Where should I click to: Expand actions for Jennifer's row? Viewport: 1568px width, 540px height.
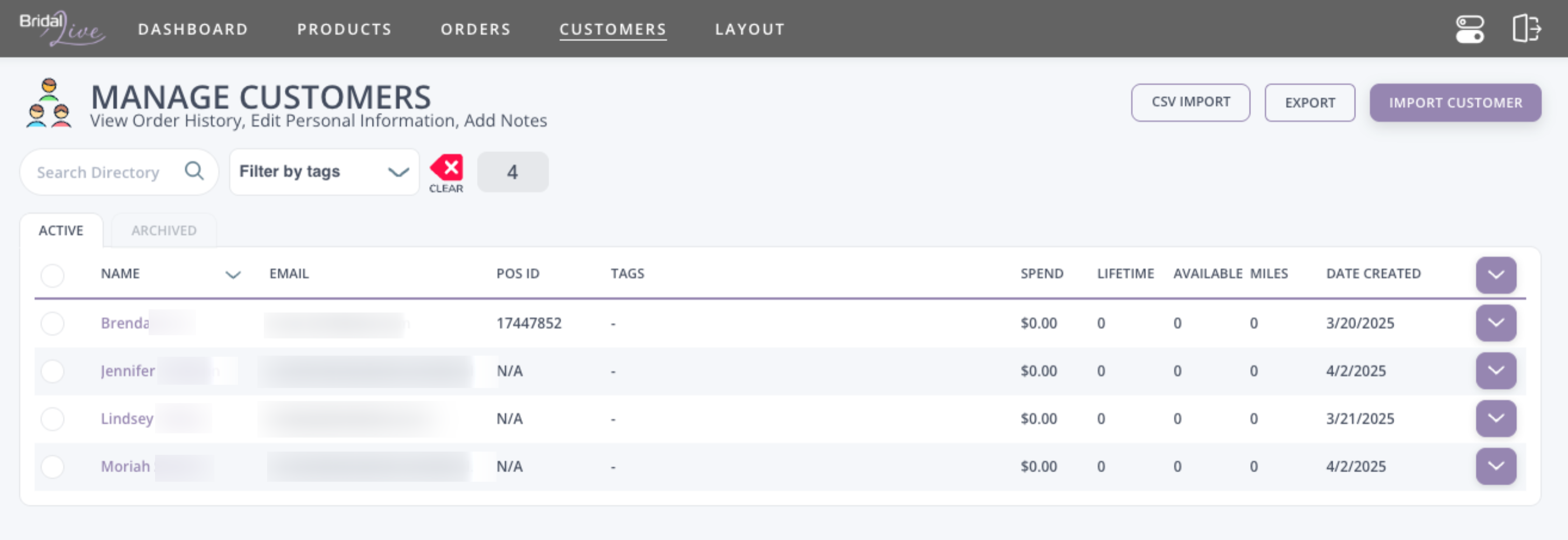1495,371
